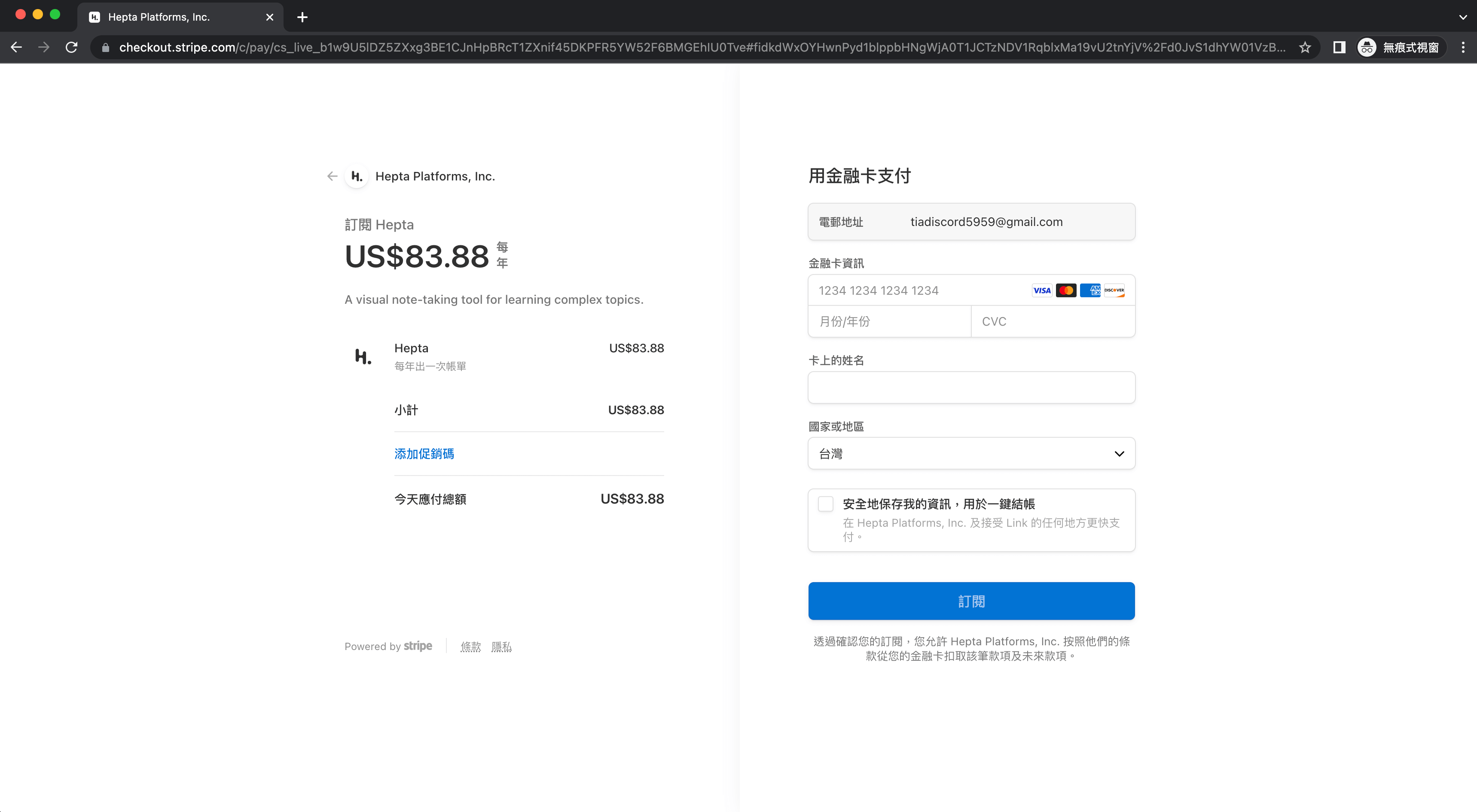
Task: Bookmark this page with the star icon
Action: pos(1306,47)
